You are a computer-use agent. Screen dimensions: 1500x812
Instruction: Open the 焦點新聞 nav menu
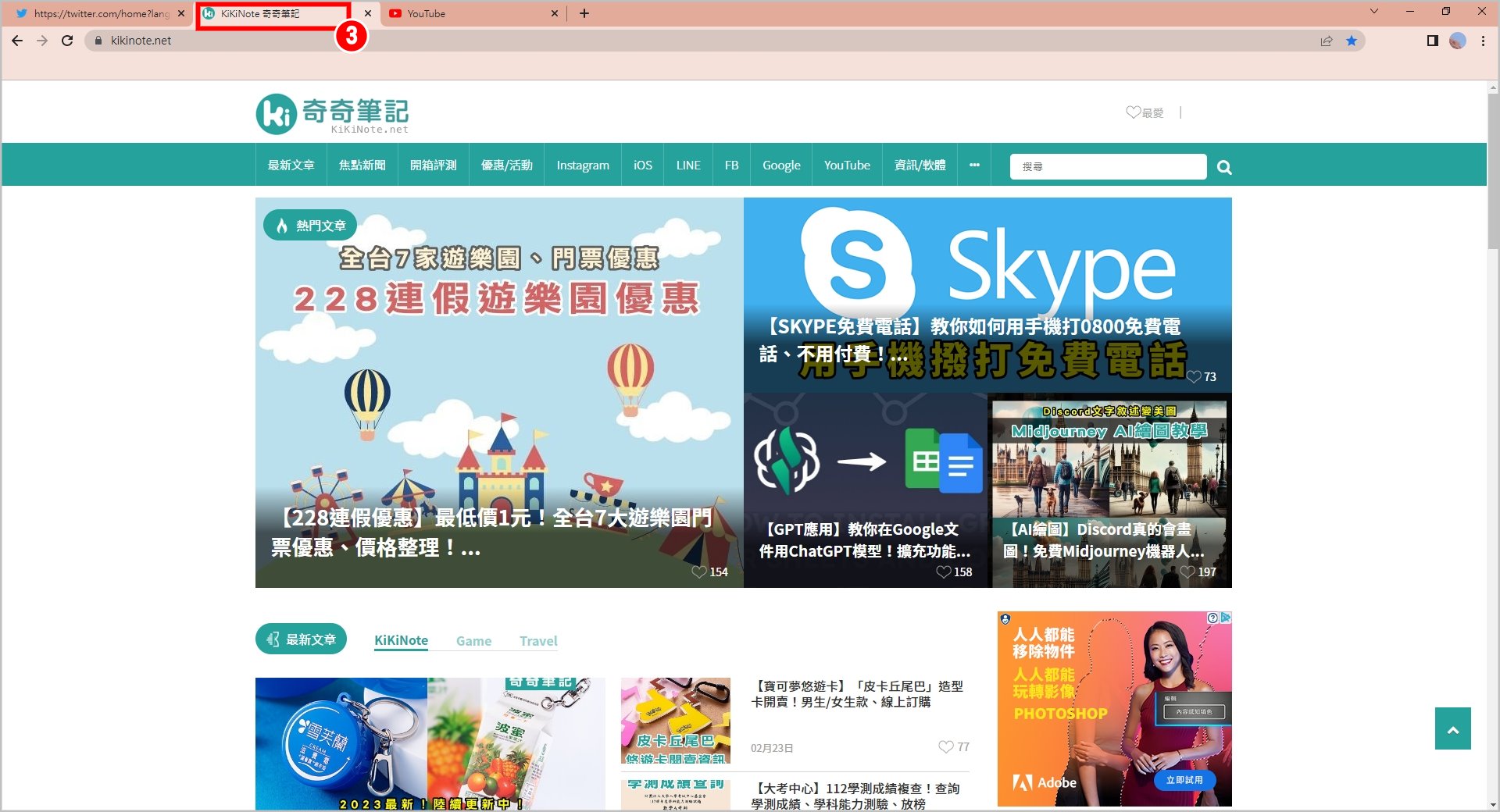tap(362, 165)
